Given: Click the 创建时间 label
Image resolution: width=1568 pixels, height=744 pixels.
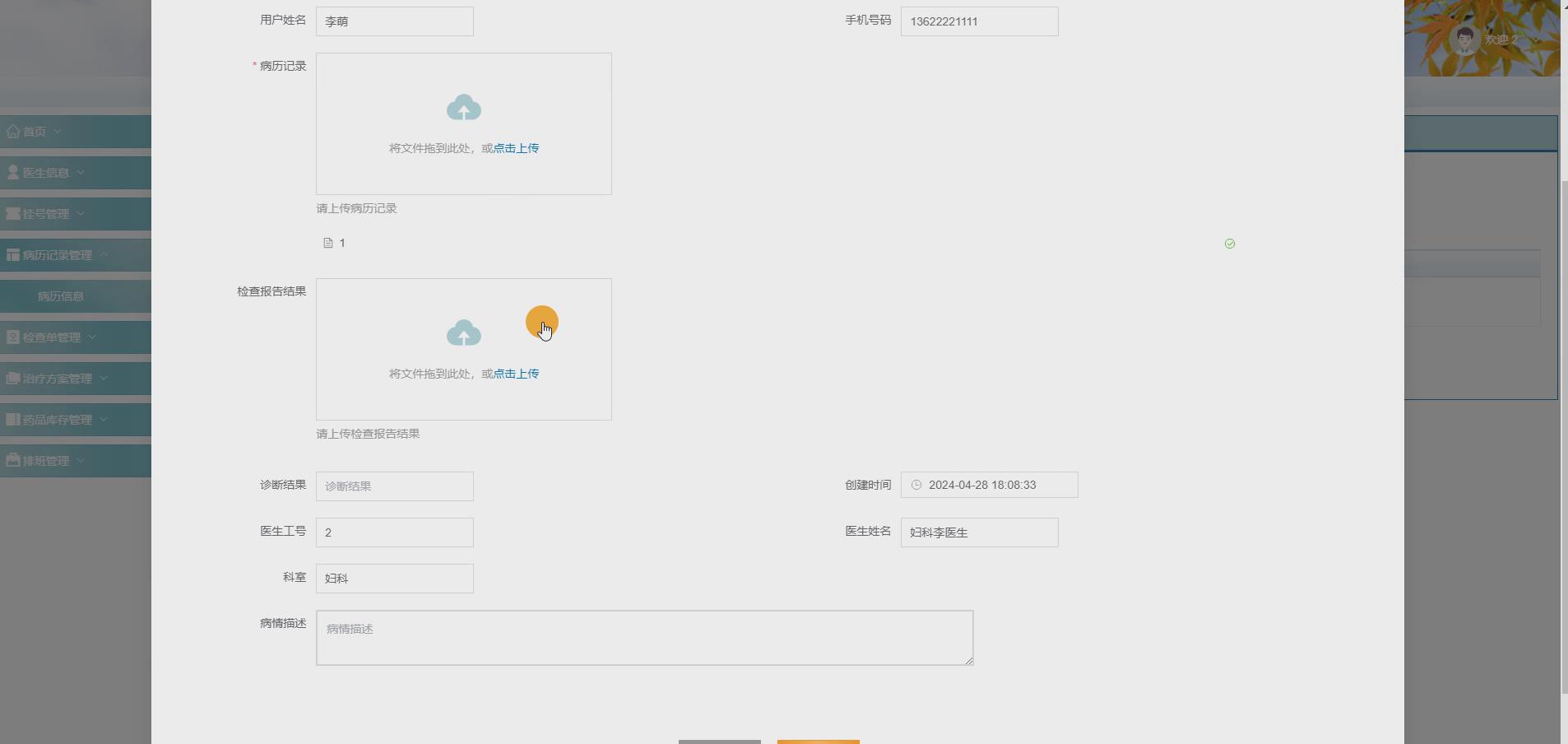Looking at the screenshot, I should (x=869, y=485).
